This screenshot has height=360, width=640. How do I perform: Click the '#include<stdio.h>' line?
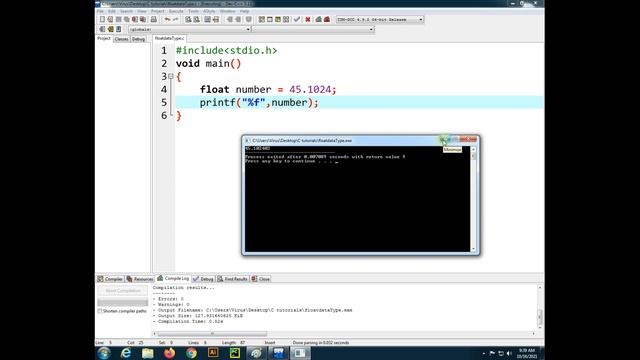pyautogui.click(x=226, y=51)
